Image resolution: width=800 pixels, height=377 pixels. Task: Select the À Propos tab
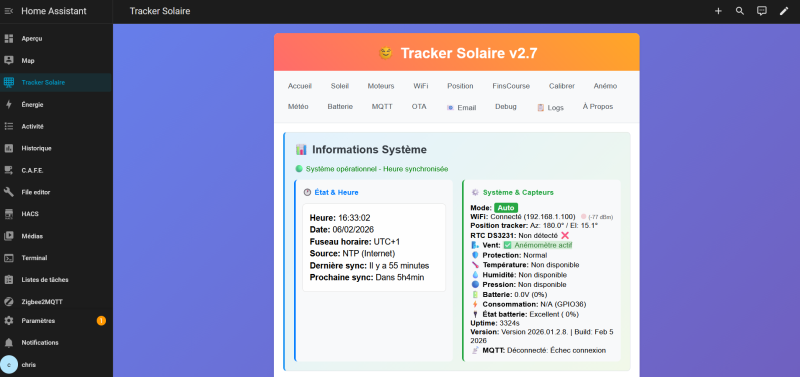598,107
